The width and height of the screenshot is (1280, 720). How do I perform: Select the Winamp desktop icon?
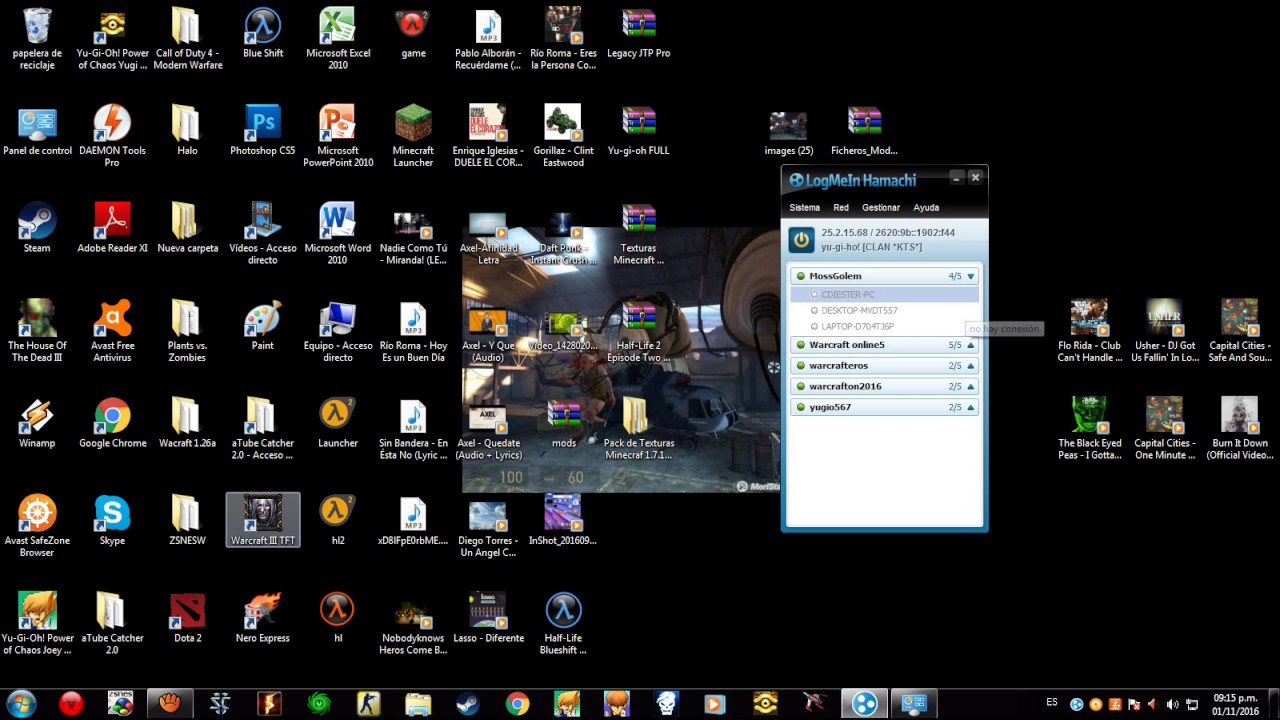(37, 423)
